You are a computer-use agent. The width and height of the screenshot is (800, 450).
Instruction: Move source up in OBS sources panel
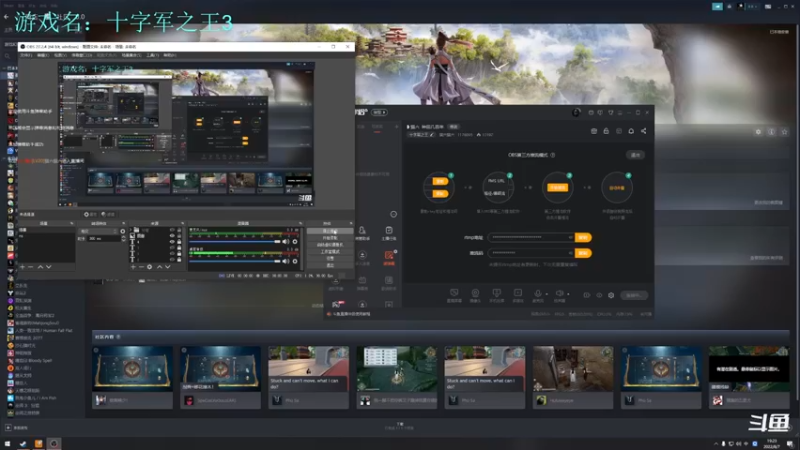[159, 267]
